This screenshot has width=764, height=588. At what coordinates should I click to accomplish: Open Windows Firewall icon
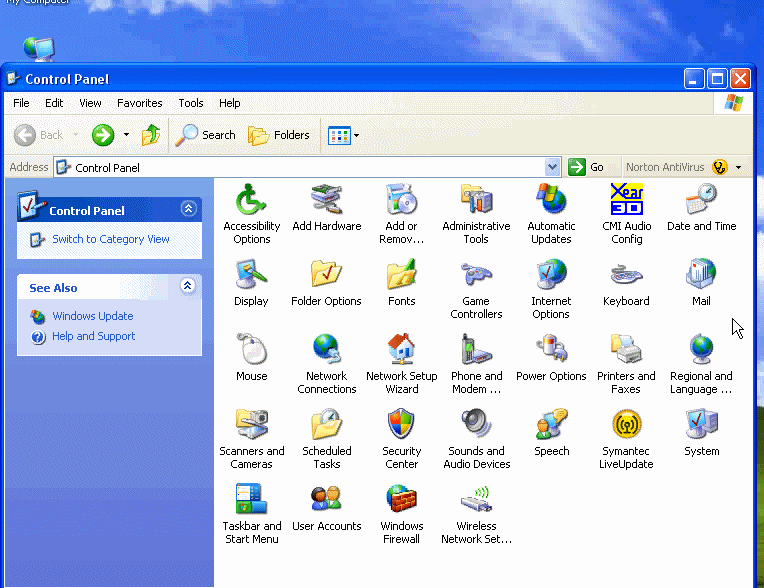point(401,500)
